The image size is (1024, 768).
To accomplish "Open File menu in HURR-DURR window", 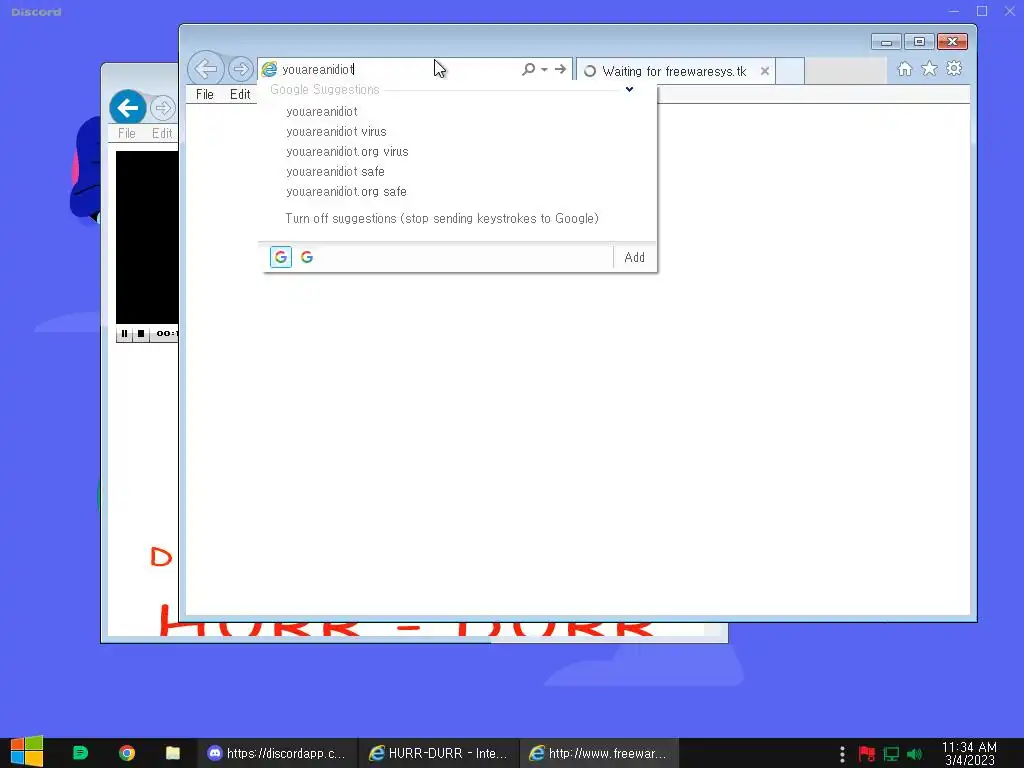I will [127, 133].
